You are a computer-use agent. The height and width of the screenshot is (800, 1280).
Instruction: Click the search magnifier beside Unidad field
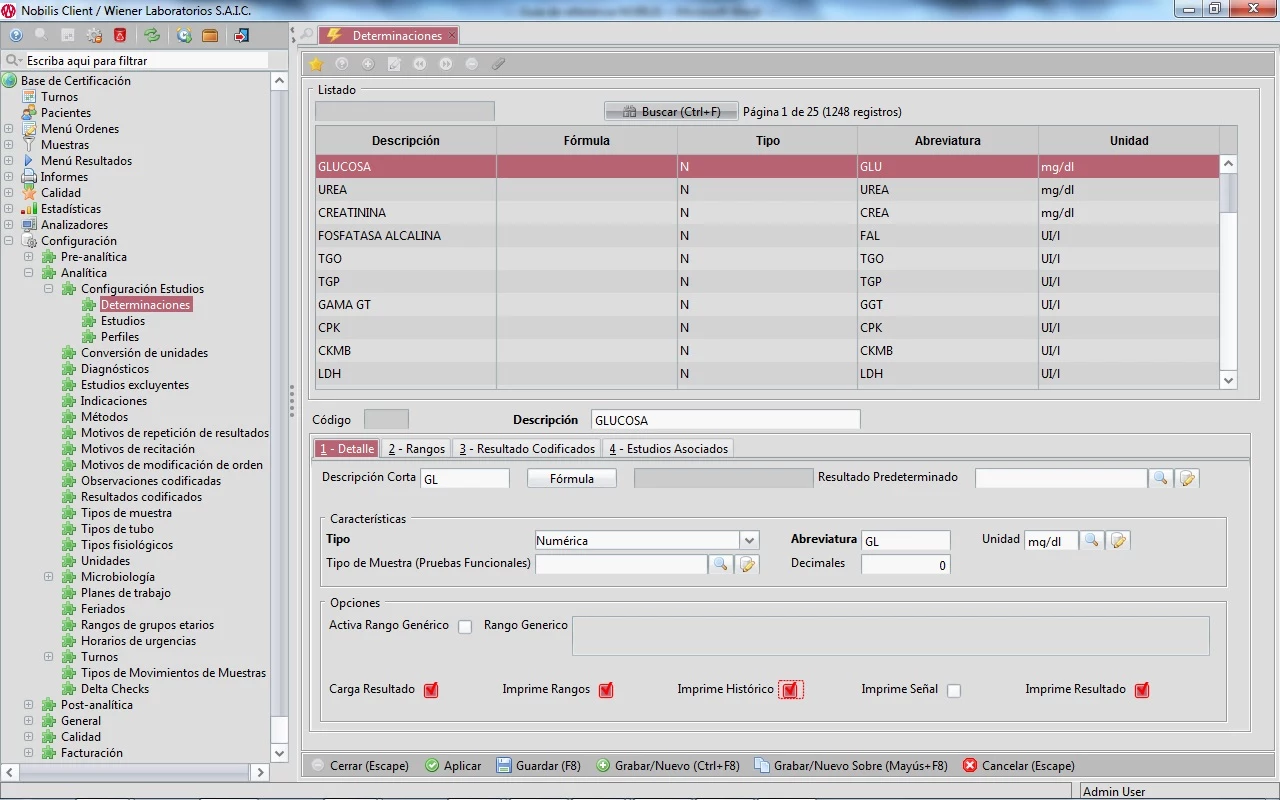pyautogui.click(x=1092, y=541)
